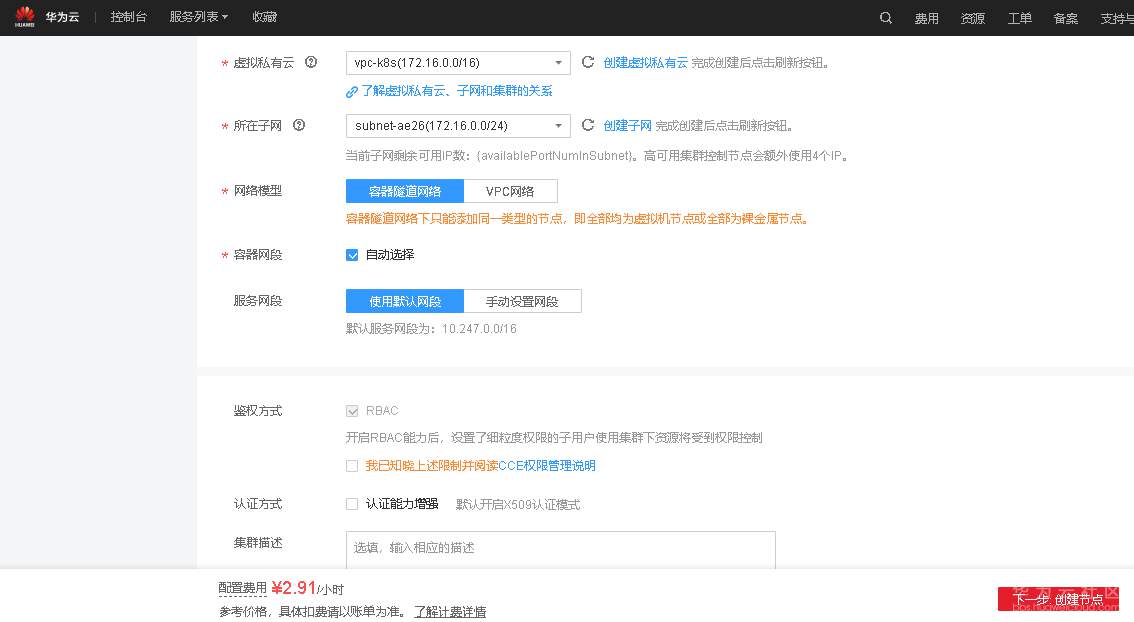
Task: Click the disabled RBAC checkbox
Action: pyautogui.click(x=352, y=411)
